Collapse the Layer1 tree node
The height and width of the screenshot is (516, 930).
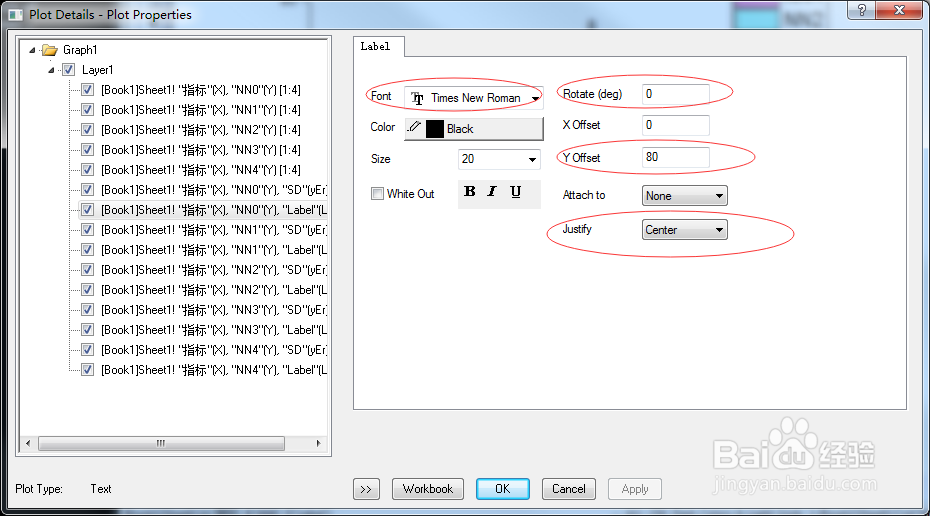tap(52, 70)
